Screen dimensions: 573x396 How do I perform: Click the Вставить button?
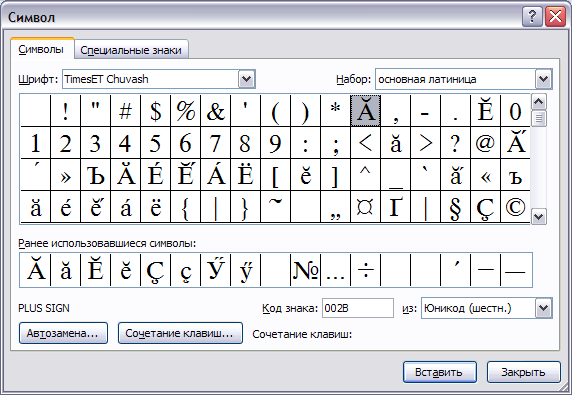tap(440, 372)
